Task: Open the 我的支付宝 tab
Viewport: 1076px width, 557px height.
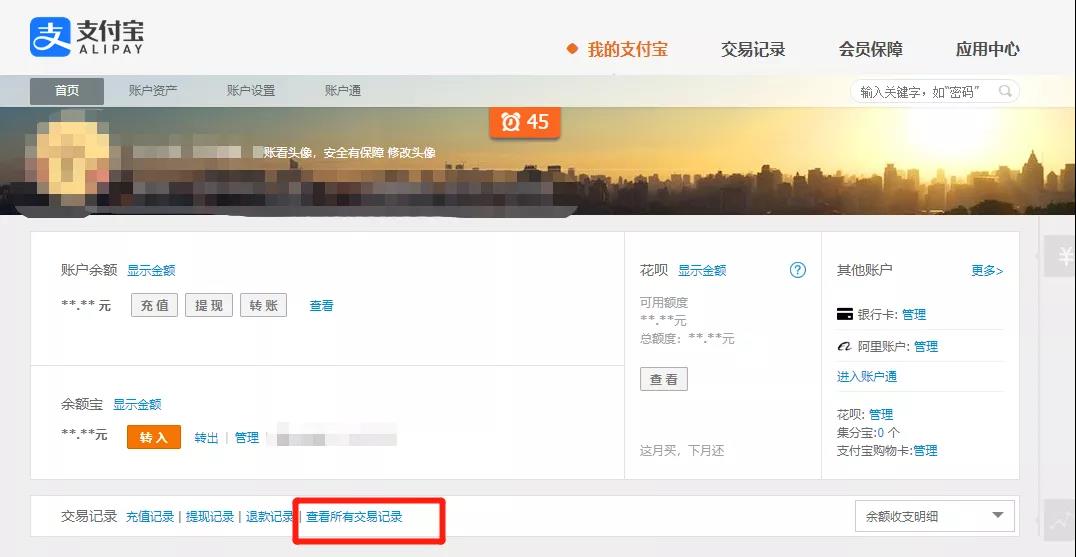Action: [x=627, y=49]
